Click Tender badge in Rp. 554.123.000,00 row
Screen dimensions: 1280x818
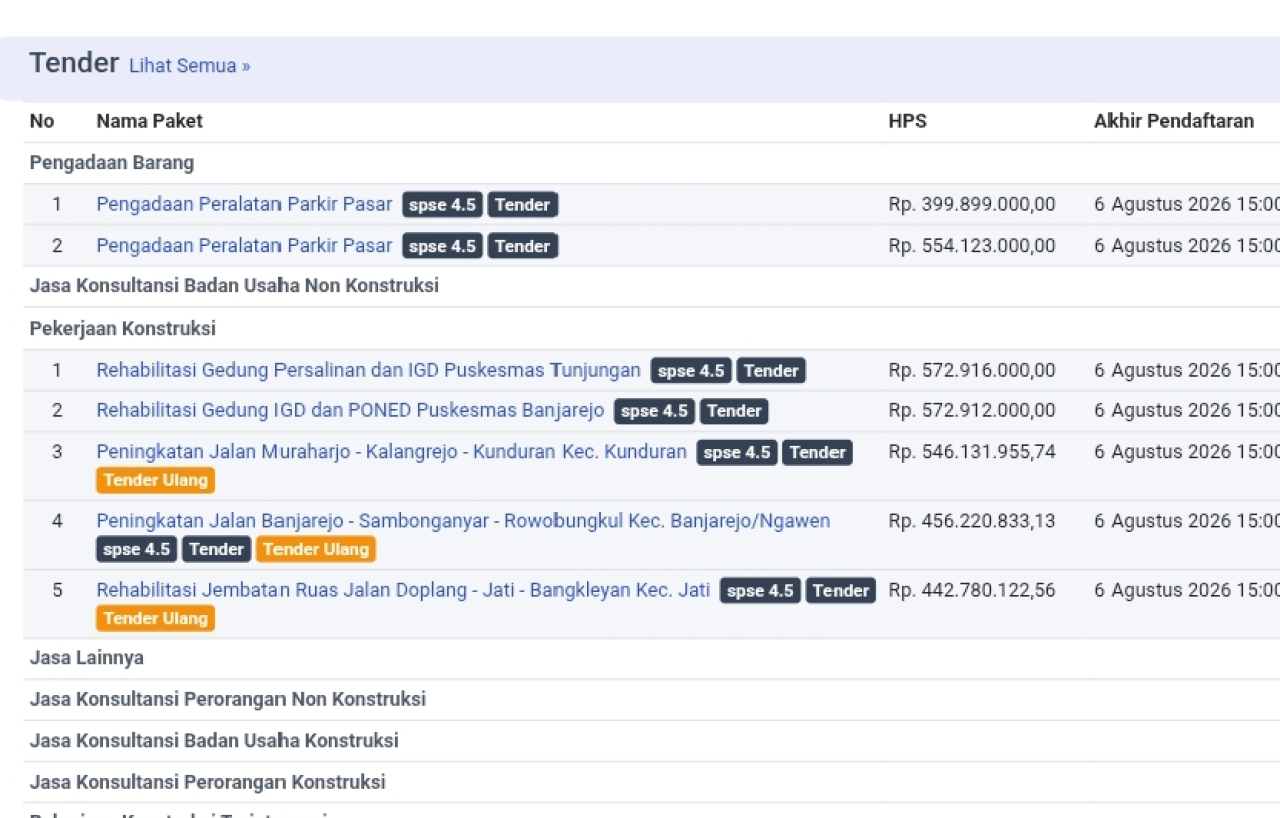[522, 246]
